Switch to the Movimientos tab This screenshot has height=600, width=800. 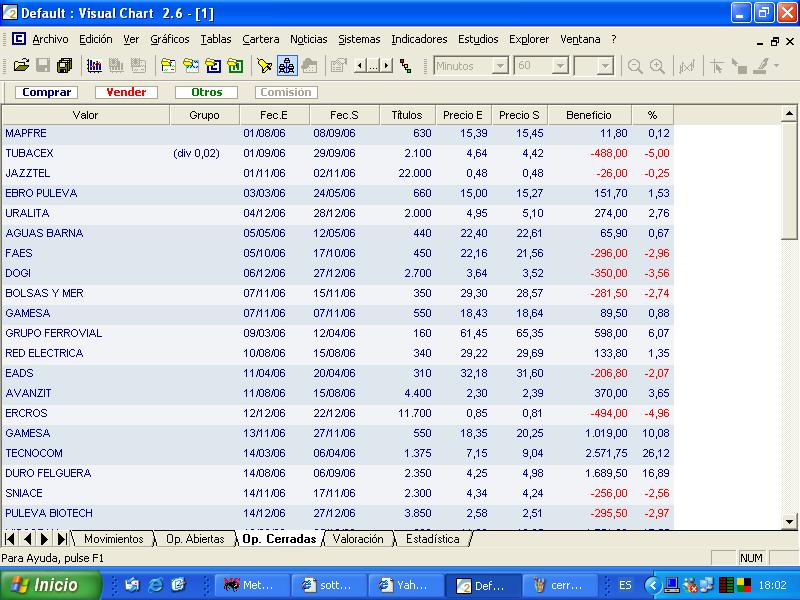113,539
